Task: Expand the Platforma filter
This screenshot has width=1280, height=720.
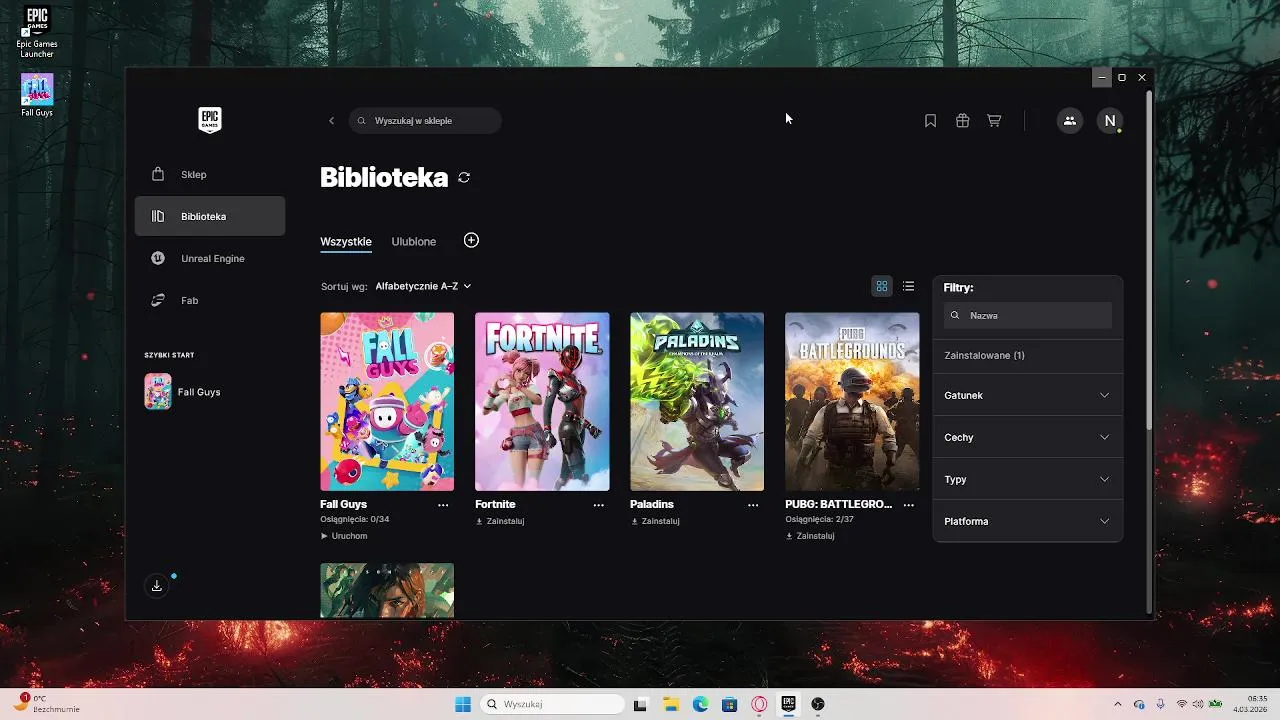Action: click(1028, 522)
